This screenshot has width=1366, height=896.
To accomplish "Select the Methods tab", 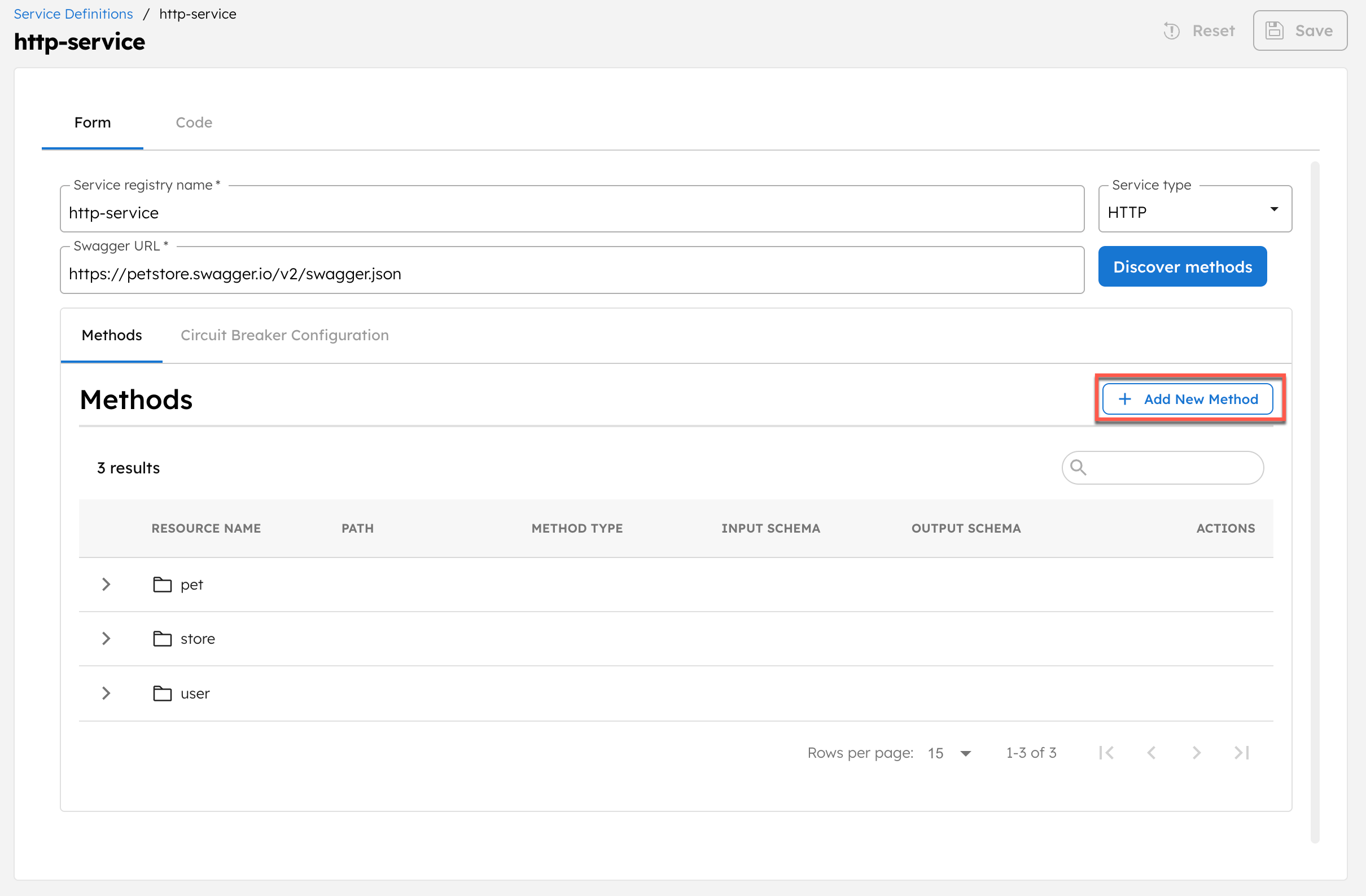I will (x=112, y=335).
